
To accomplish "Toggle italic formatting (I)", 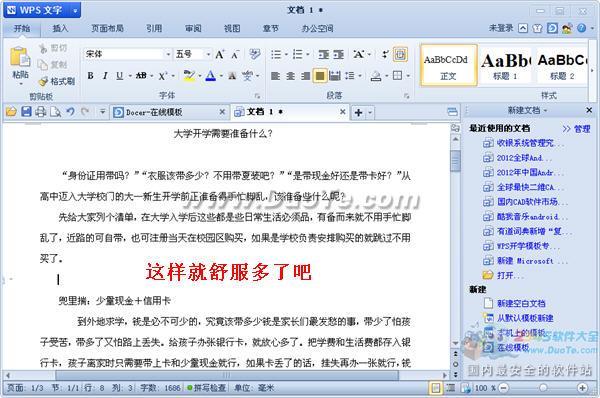I will pos(105,76).
